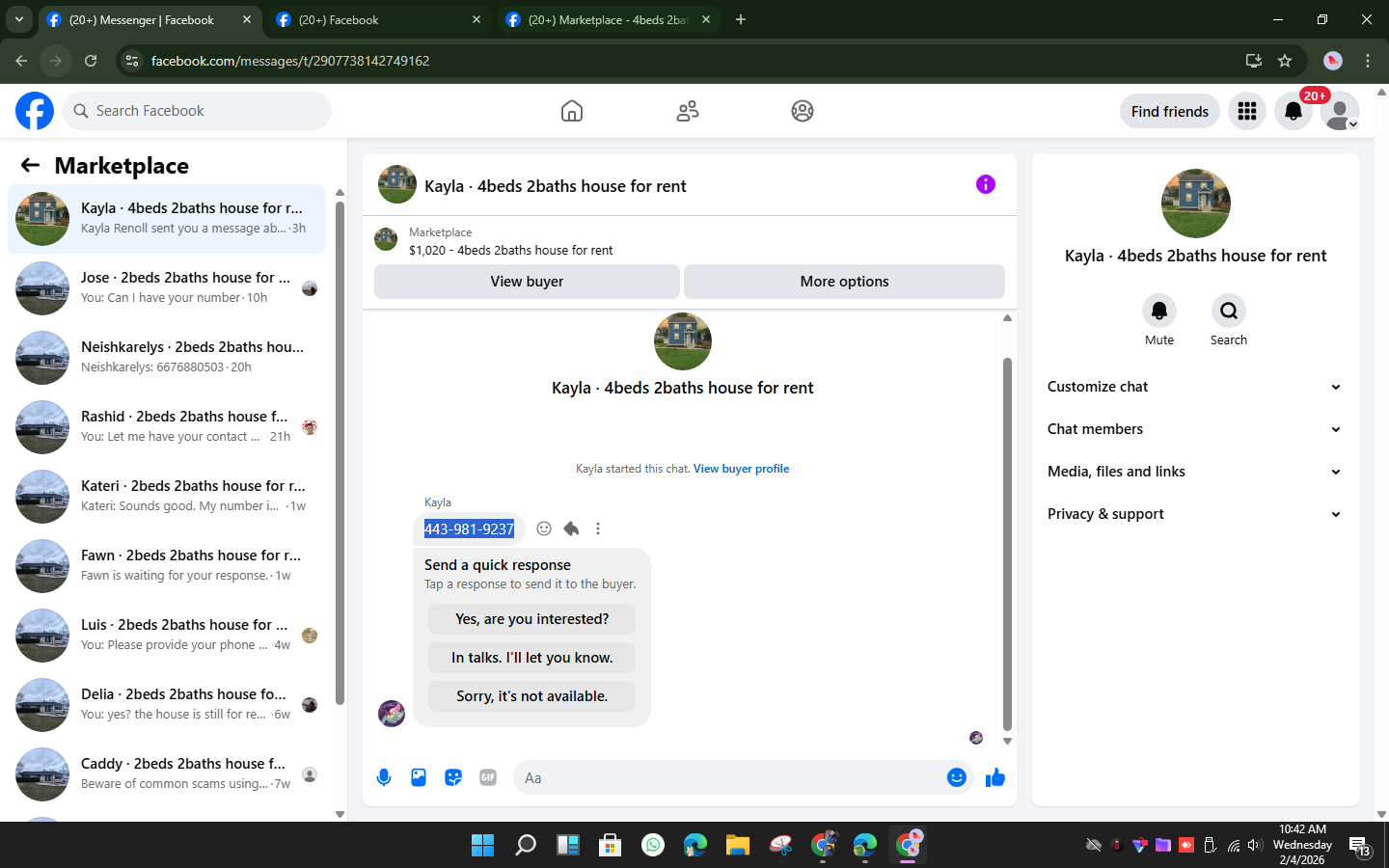
Task: Click Marketplace listing thumbnail at $1,020
Action: [x=386, y=239]
